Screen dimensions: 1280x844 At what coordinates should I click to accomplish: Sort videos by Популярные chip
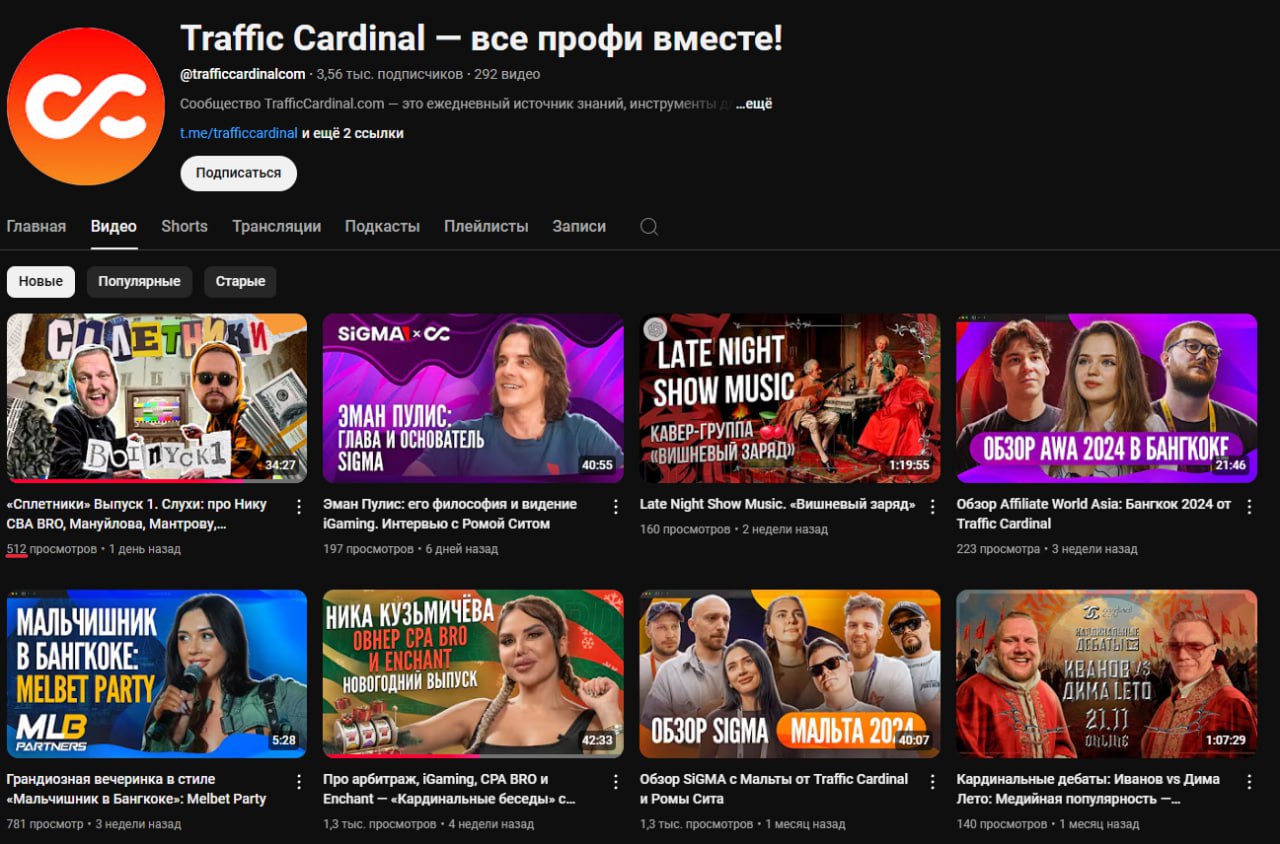(139, 281)
